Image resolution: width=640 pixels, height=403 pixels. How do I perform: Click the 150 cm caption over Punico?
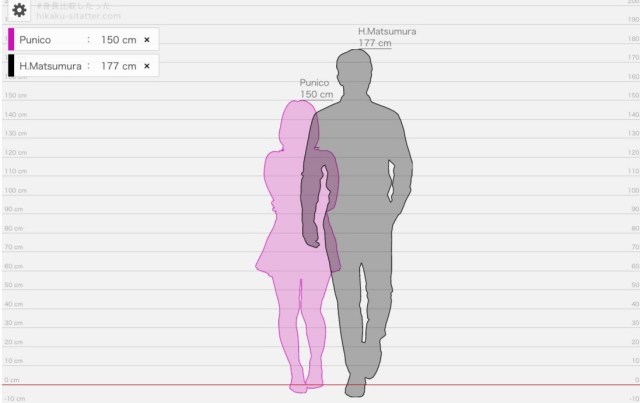(x=316, y=94)
